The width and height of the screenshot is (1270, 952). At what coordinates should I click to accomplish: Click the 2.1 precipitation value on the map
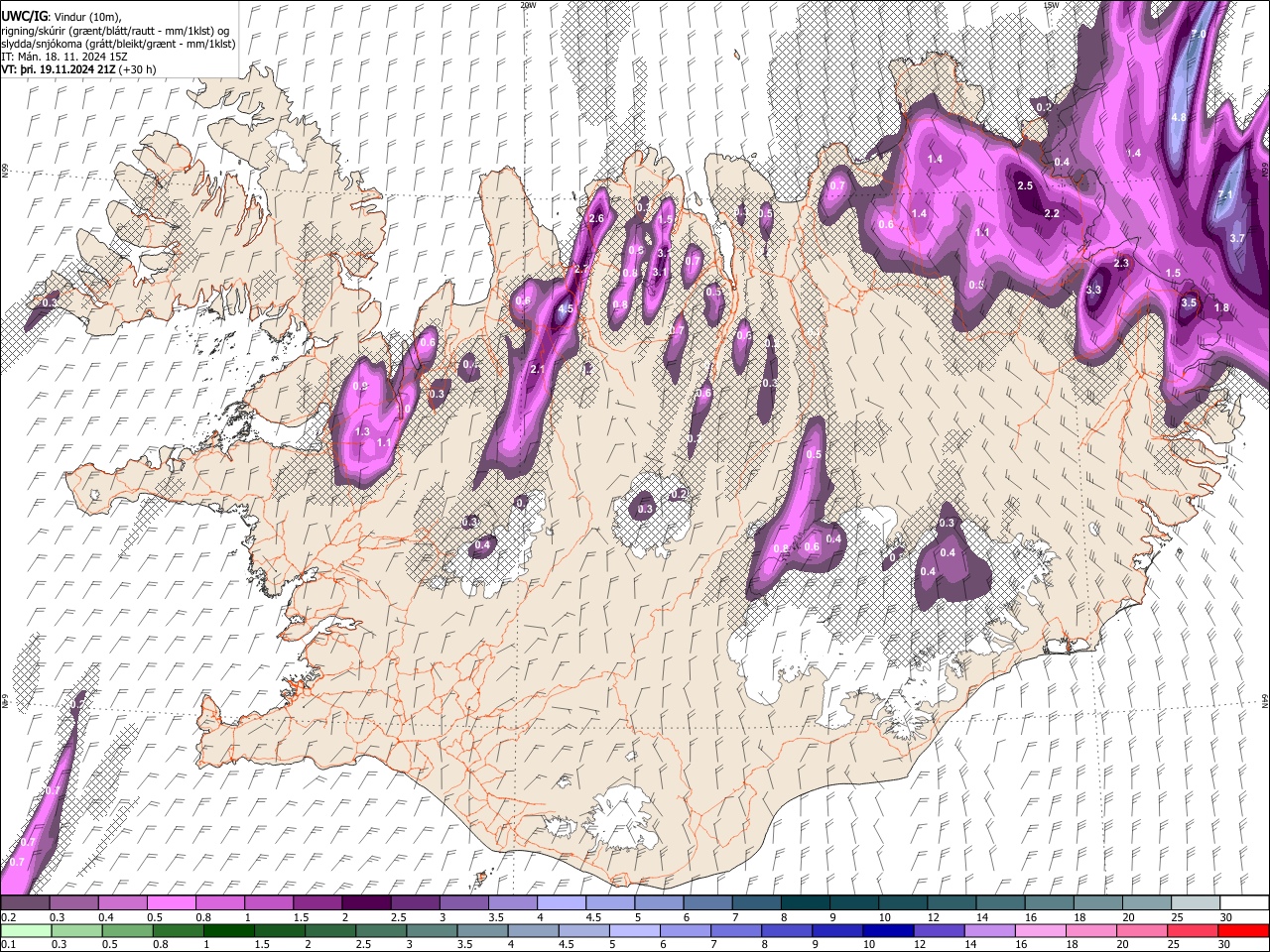539,370
